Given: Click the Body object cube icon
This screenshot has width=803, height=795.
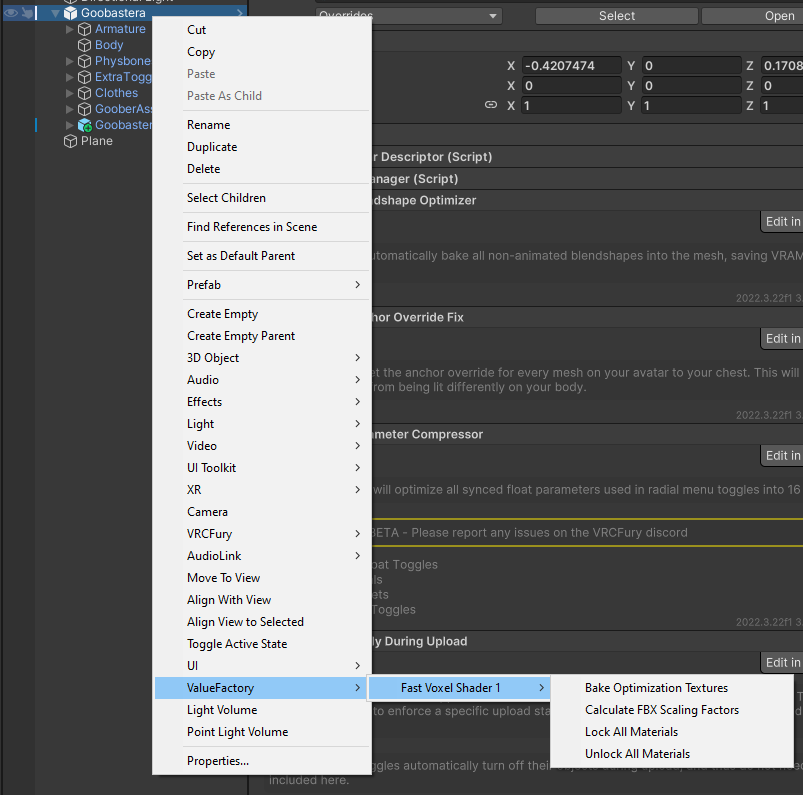Looking at the screenshot, I should (x=85, y=45).
